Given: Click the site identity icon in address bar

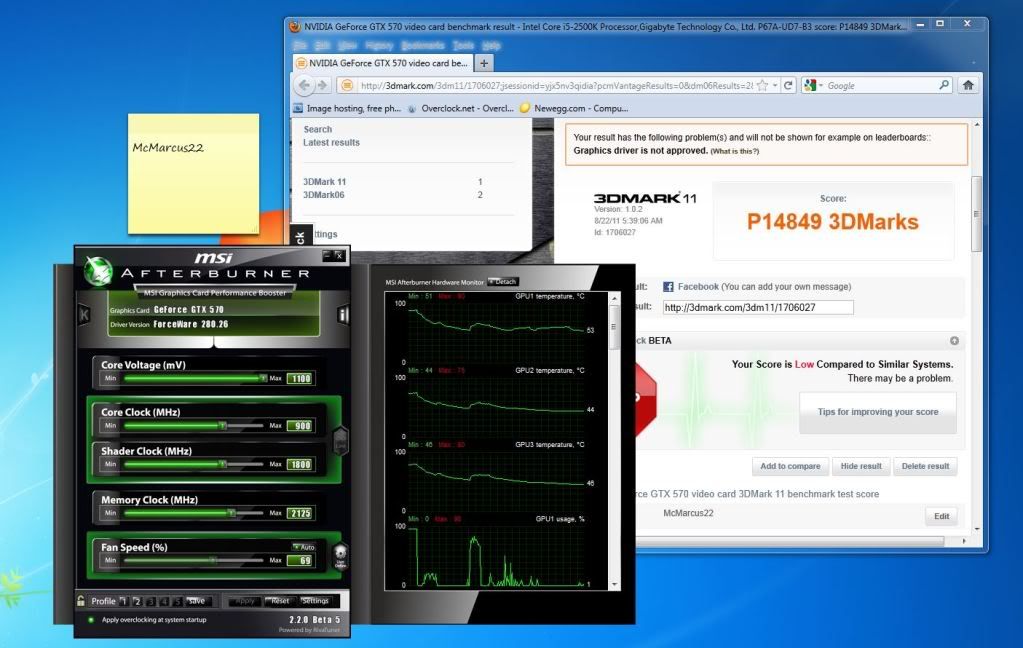Looking at the screenshot, I should [x=347, y=85].
